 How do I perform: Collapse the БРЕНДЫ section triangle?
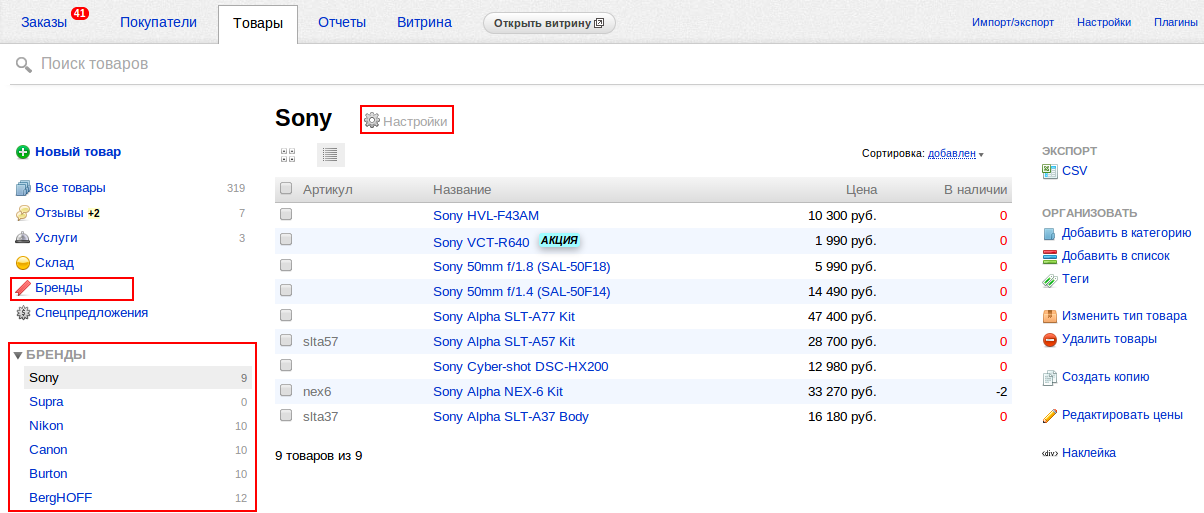(x=17, y=355)
